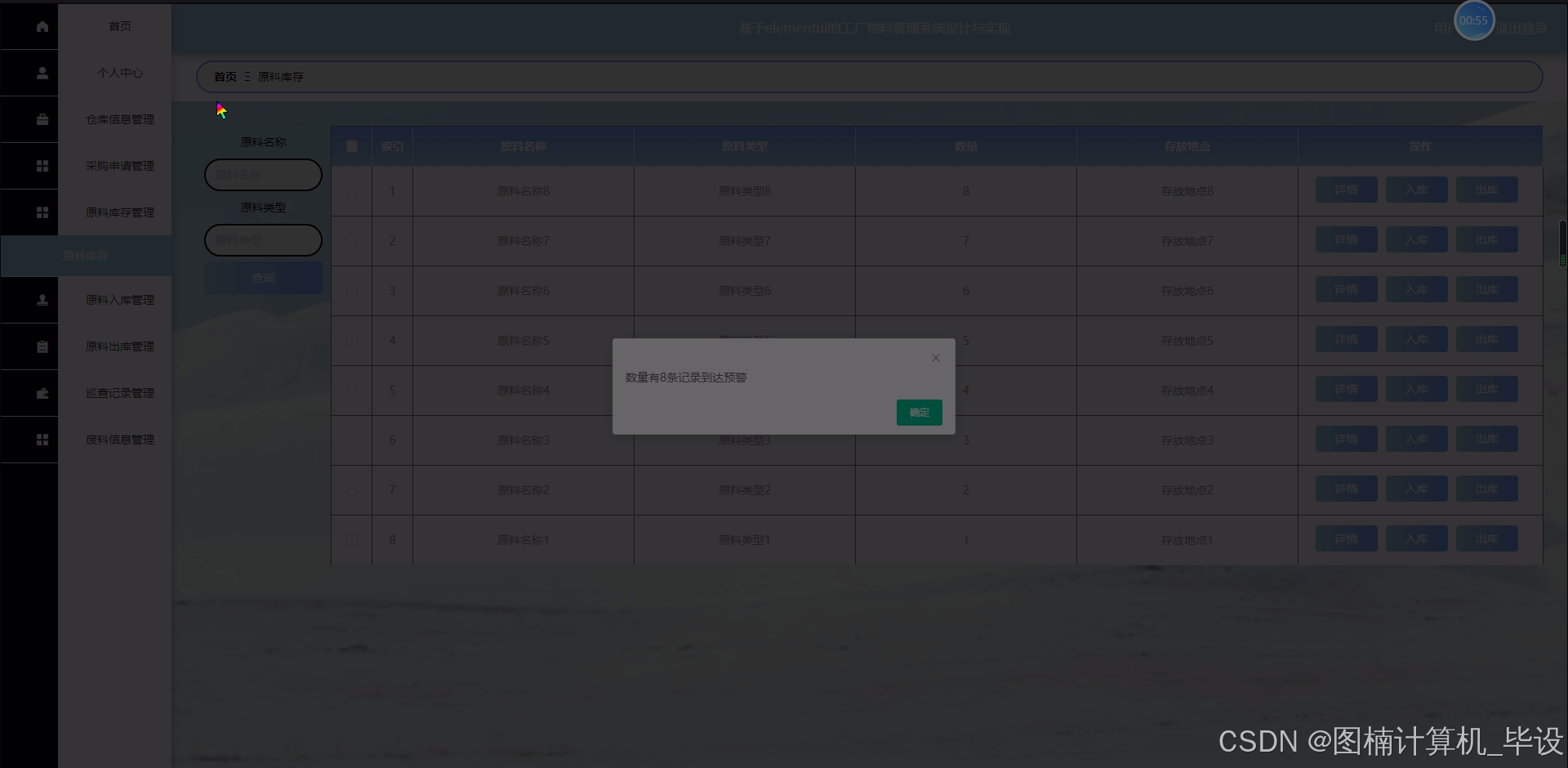Collapse the 仓库信息管理 menu section

(x=119, y=119)
